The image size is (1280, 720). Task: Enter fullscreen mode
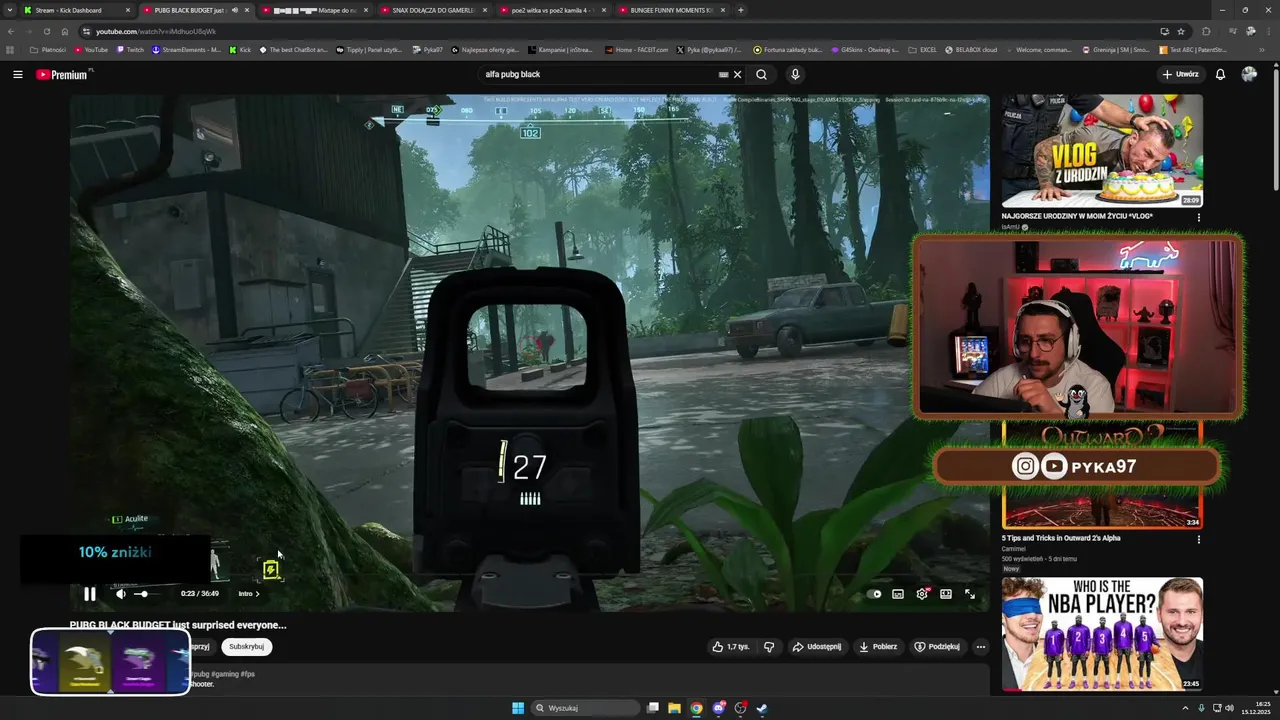970,594
